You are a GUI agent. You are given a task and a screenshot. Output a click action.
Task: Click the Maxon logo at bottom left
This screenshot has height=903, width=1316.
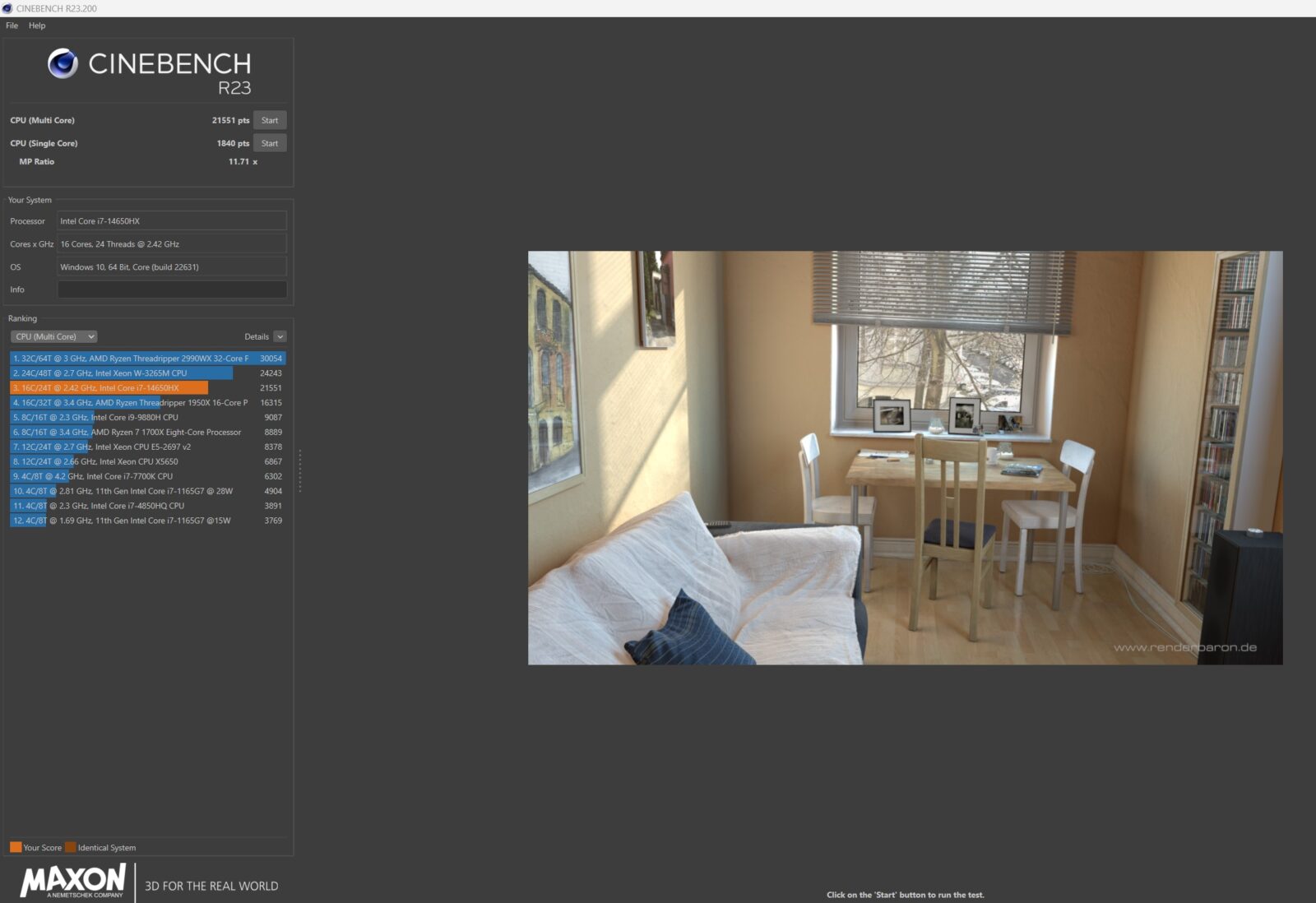click(x=73, y=880)
